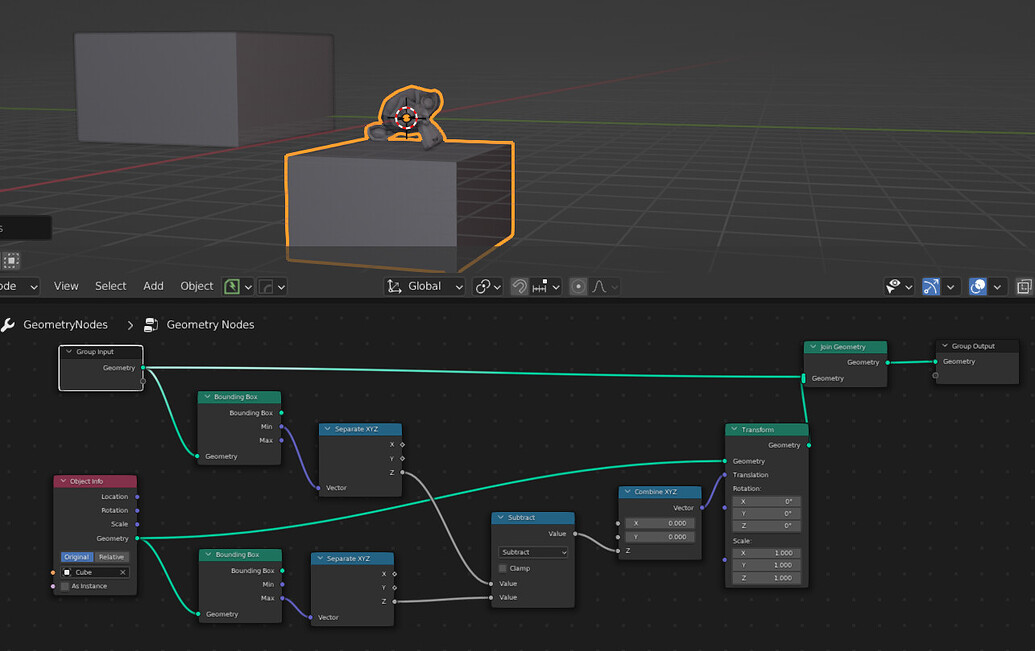Collapse the Join Geometry node
1035x651 pixels.
point(813,346)
